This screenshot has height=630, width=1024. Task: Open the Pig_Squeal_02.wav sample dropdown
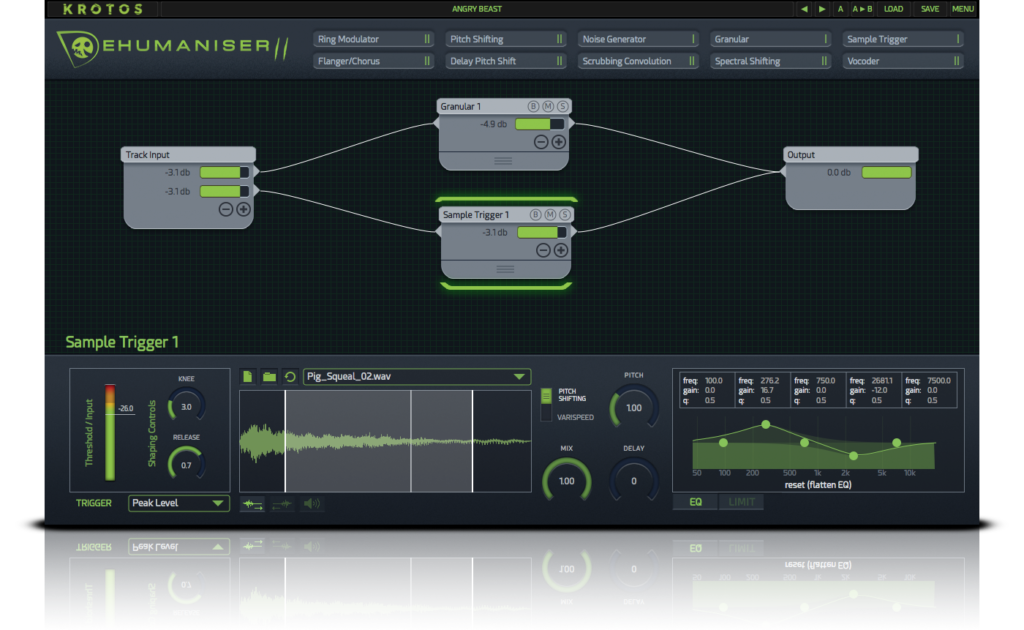click(518, 377)
